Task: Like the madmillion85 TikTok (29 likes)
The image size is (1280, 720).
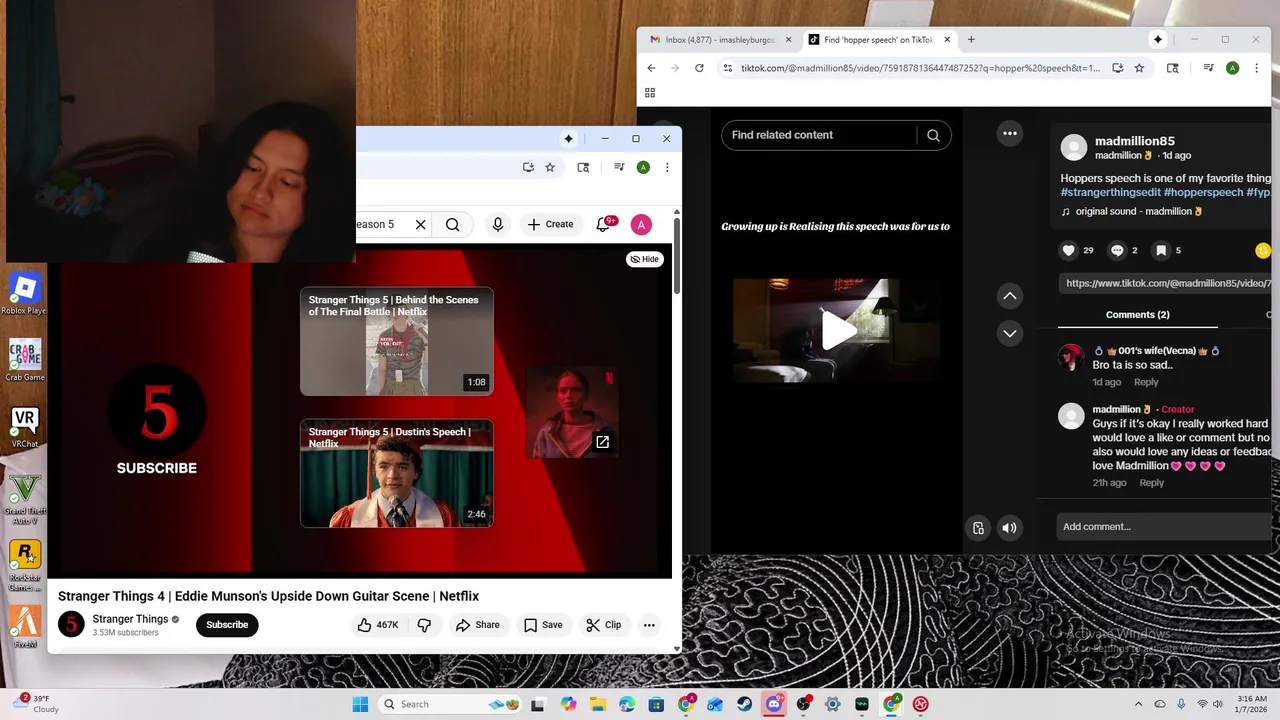Action: pyautogui.click(x=1068, y=251)
